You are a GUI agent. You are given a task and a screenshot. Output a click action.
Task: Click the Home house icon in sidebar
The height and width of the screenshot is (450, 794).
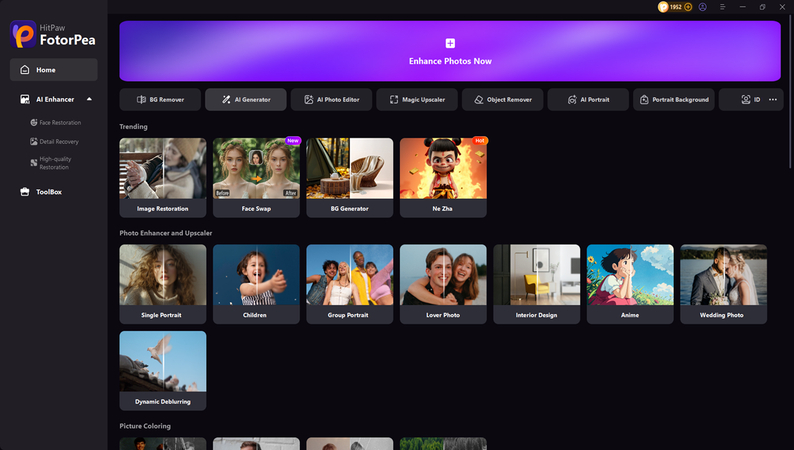[24, 70]
